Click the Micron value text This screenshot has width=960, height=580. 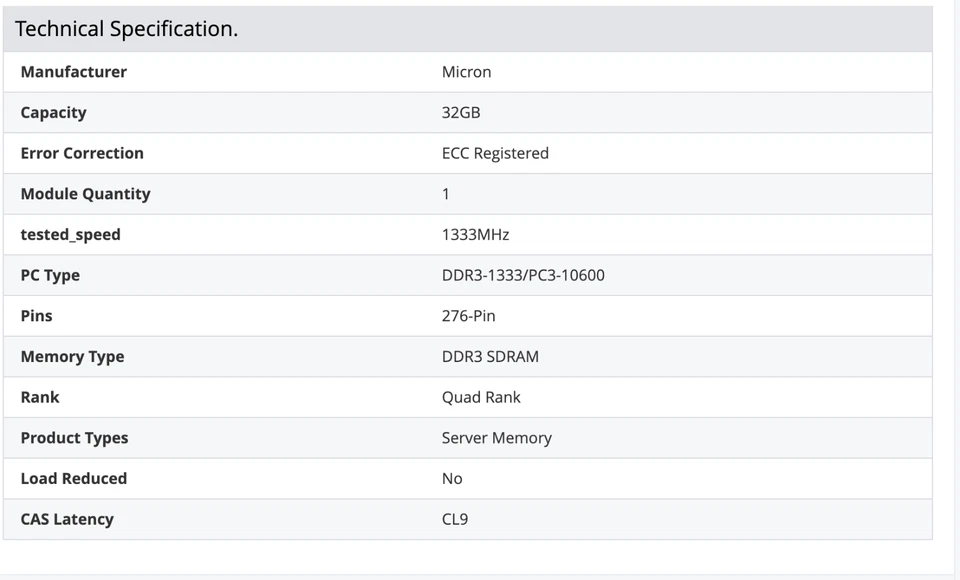click(466, 71)
